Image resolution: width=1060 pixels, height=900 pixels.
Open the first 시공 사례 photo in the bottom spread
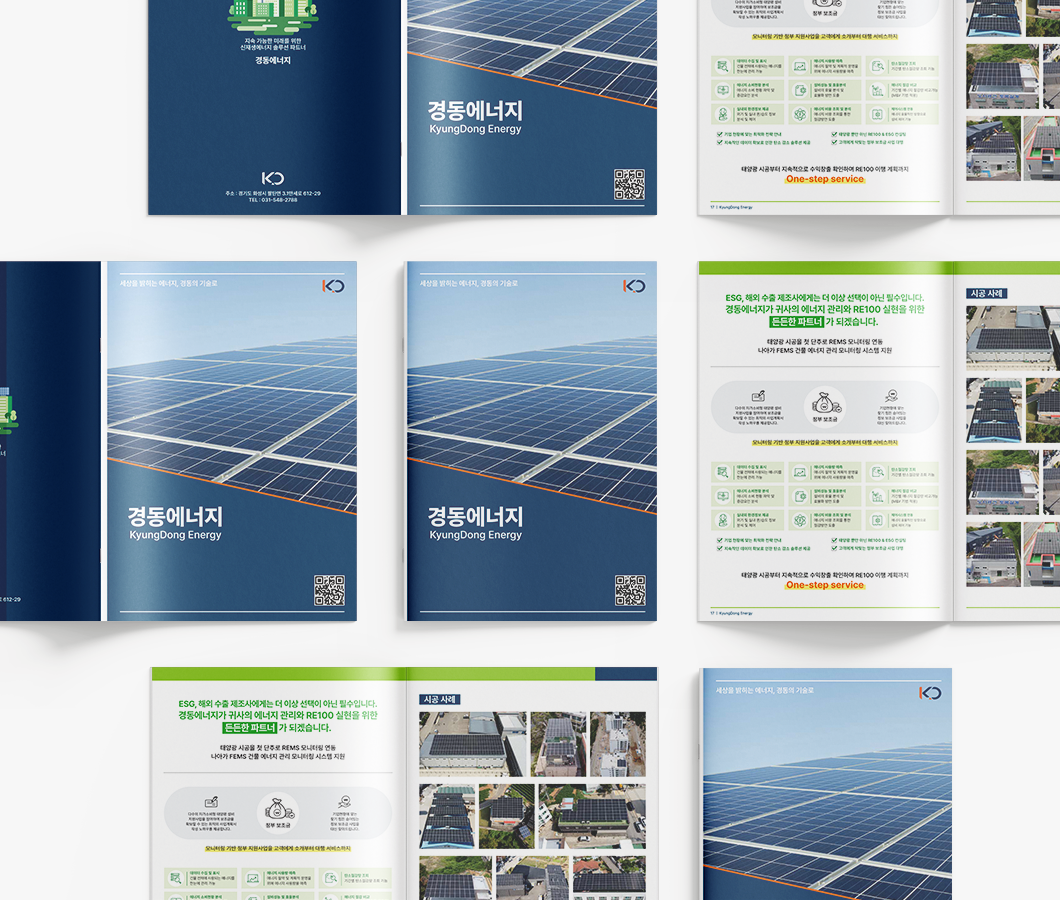[472, 743]
